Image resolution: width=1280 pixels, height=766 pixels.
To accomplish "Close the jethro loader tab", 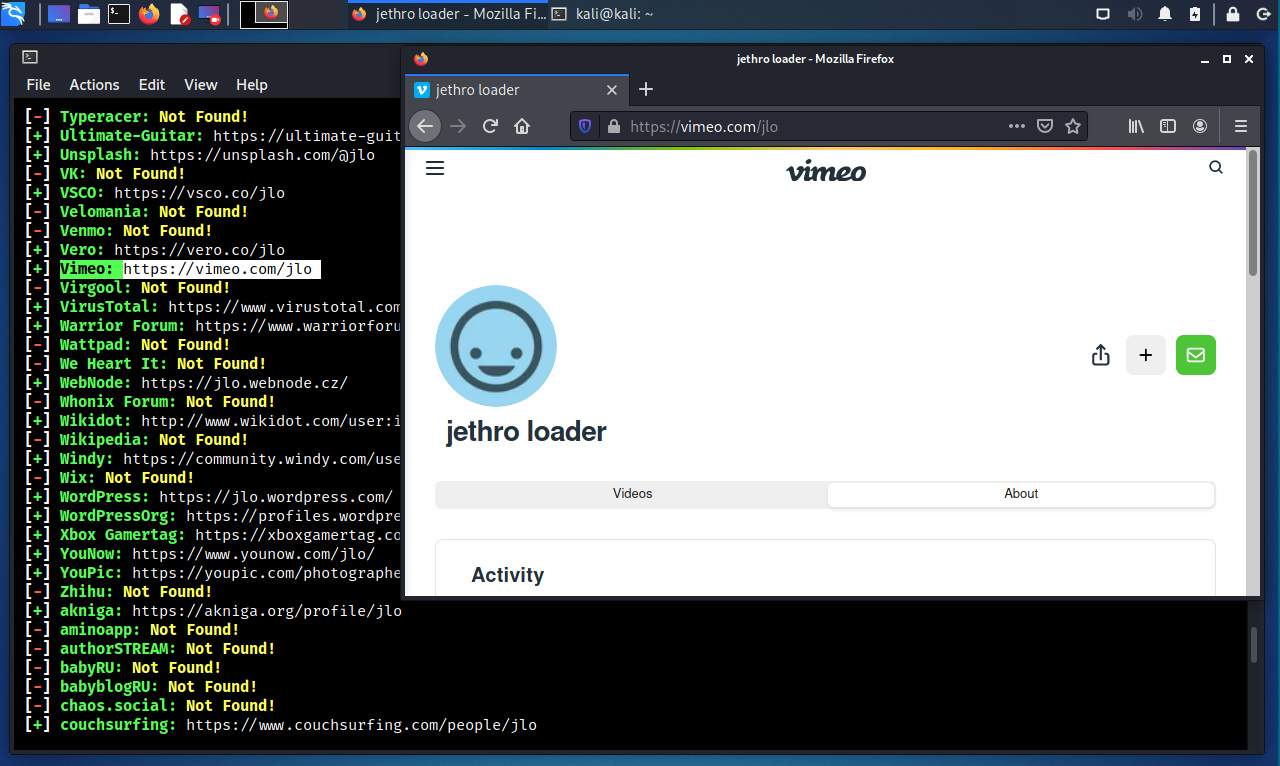I will (x=612, y=90).
